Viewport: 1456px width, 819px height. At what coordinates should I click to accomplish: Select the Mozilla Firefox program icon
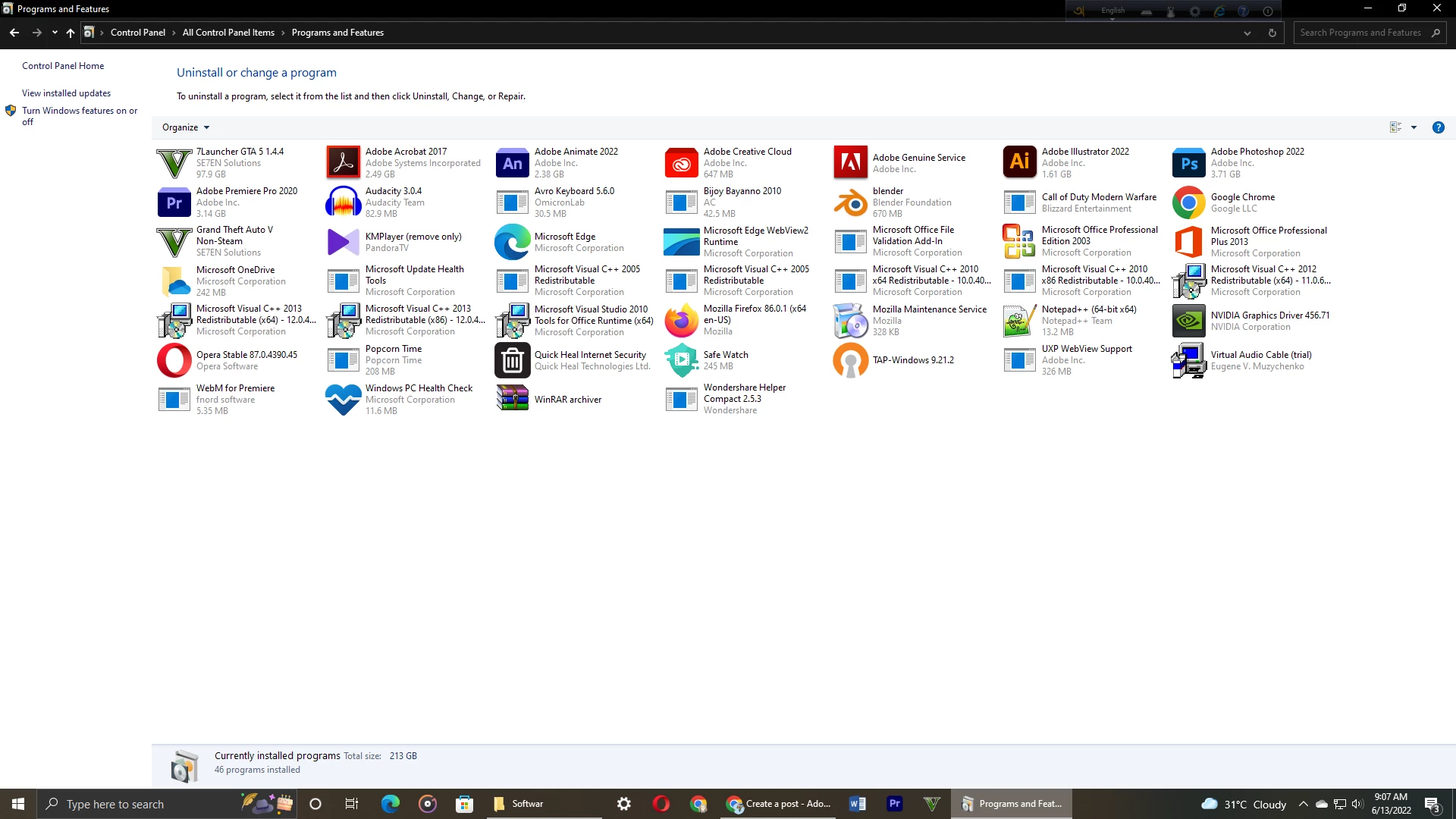click(681, 321)
